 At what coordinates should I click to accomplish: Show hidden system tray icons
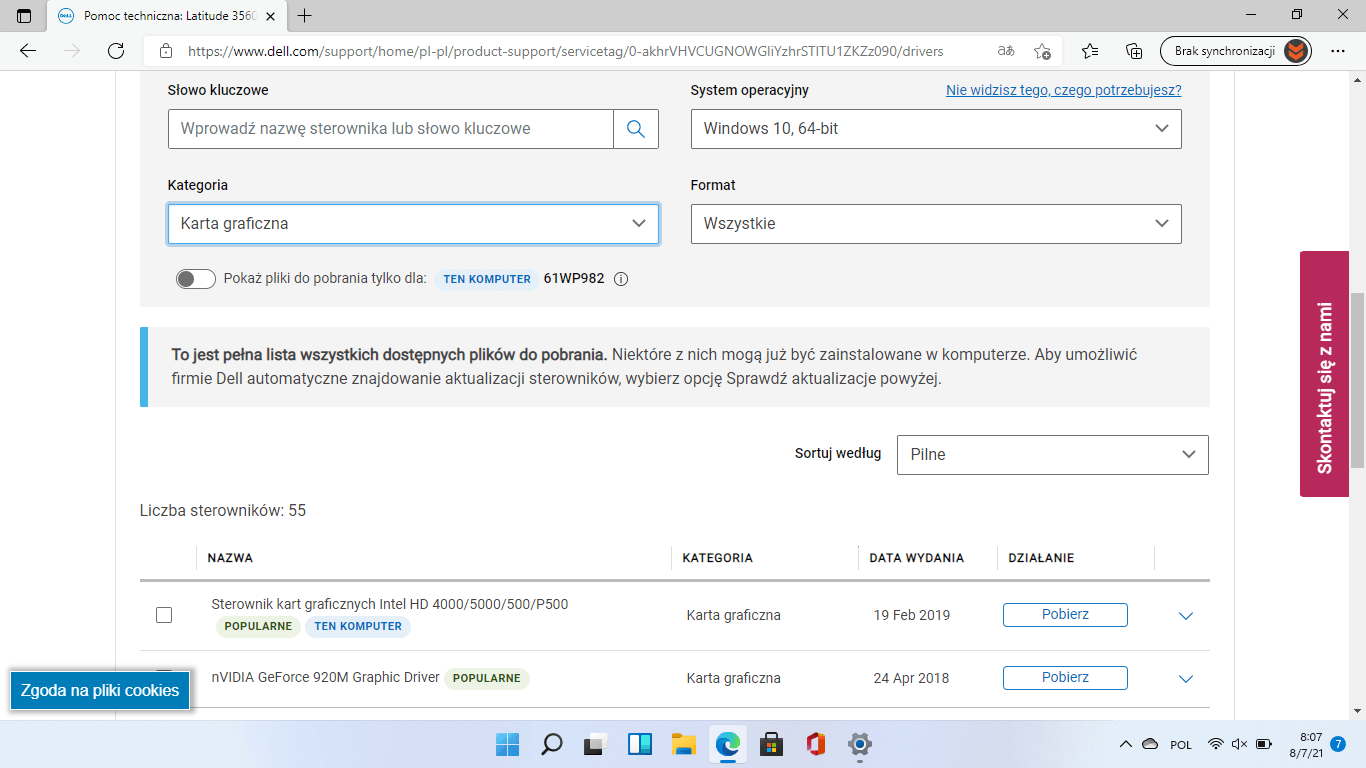pyautogui.click(x=1125, y=744)
